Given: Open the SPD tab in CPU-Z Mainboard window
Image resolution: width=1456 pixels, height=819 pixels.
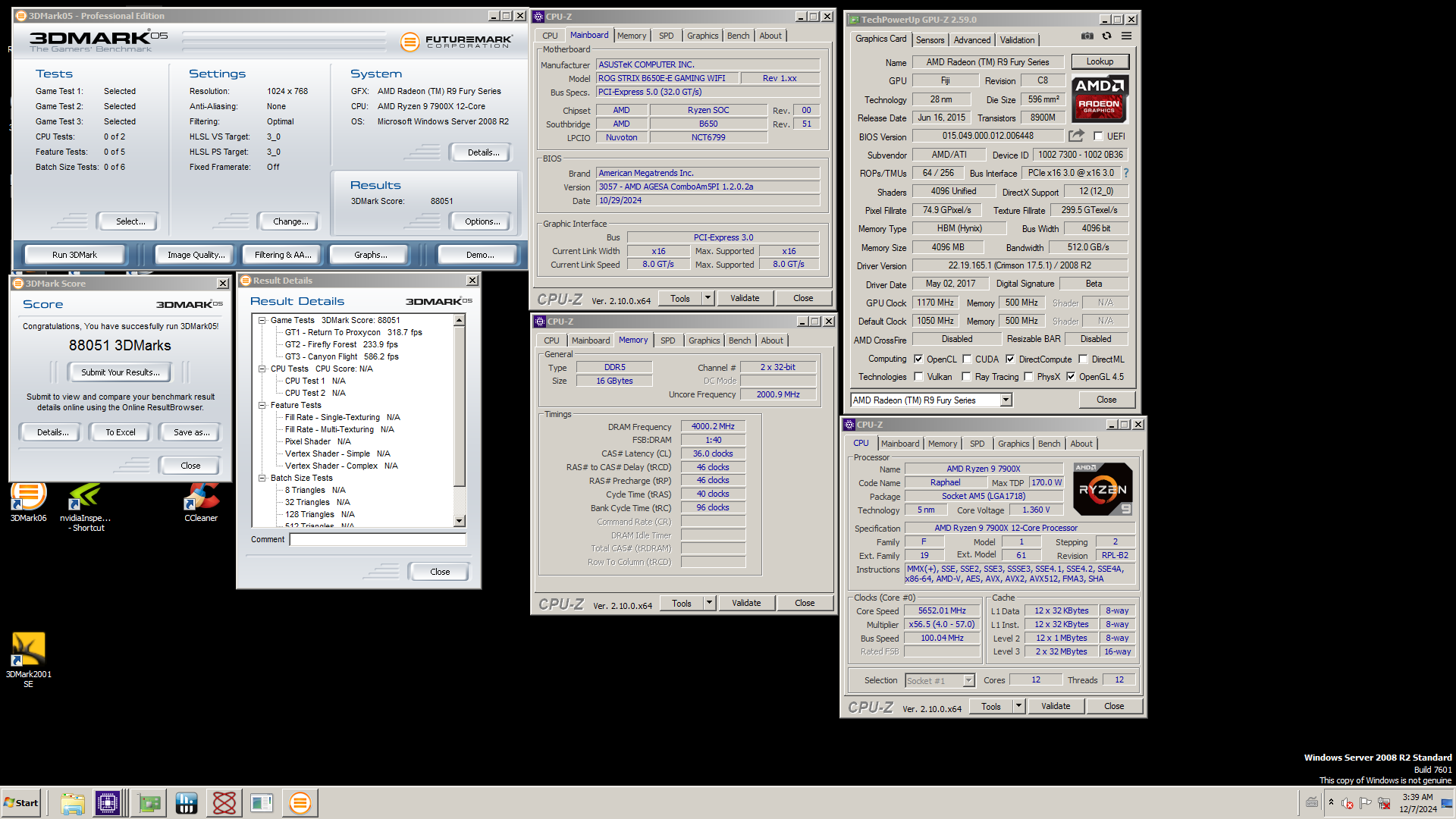Looking at the screenshot, I should [666, 36].
